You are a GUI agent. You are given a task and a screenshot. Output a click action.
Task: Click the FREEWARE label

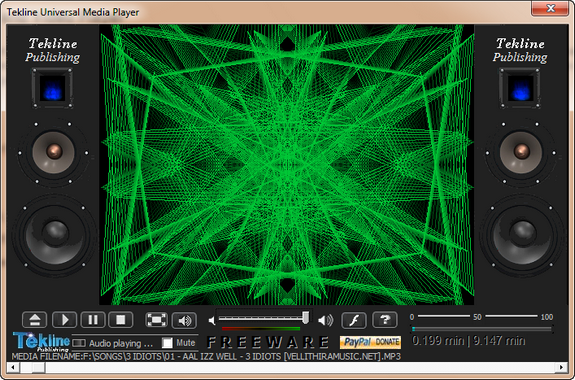point(268,342)
